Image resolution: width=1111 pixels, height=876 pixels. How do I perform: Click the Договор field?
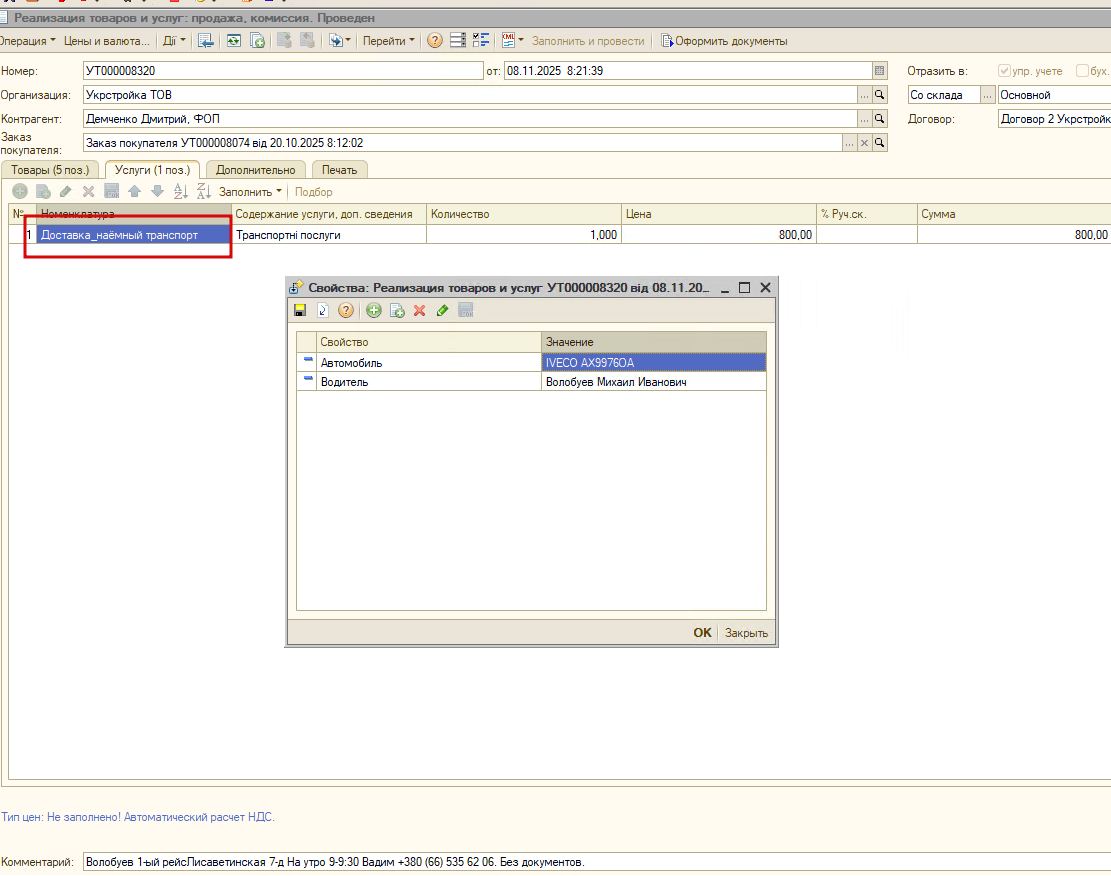(1054, 118)
